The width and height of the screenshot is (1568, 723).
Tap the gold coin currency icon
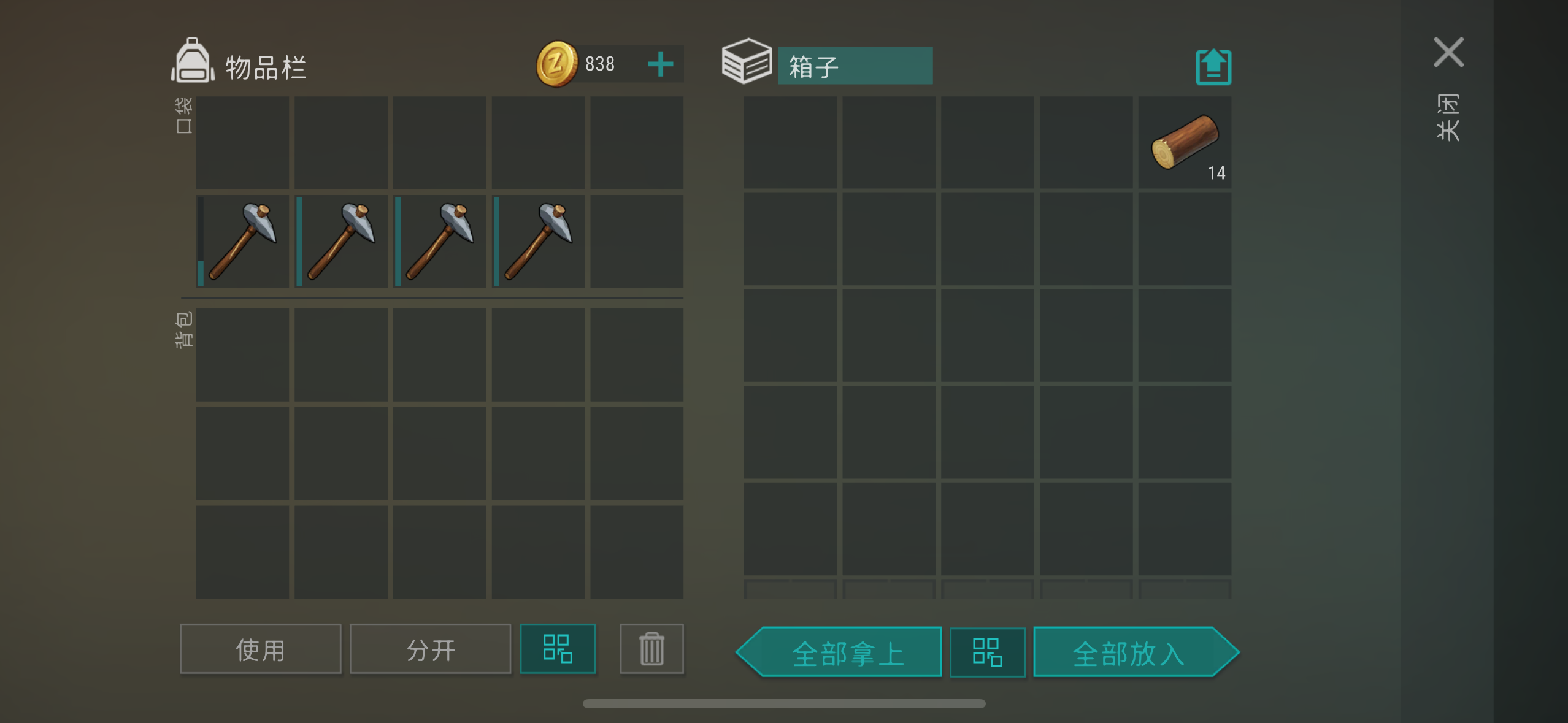pyautogui.click(x=556, y=64)
